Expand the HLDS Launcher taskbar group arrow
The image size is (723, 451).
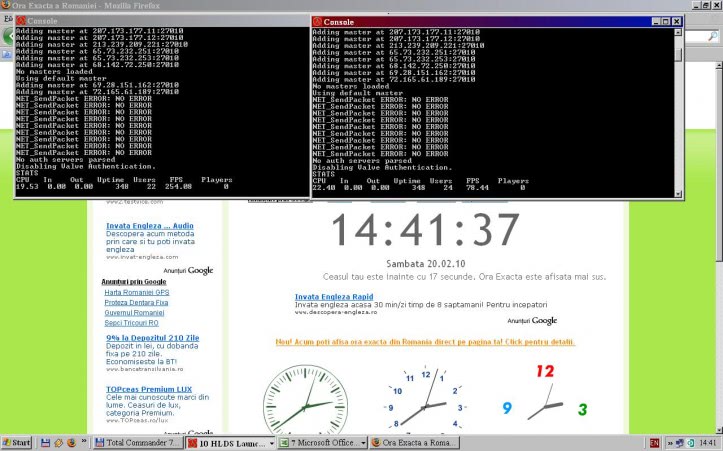tap(270, 442)
